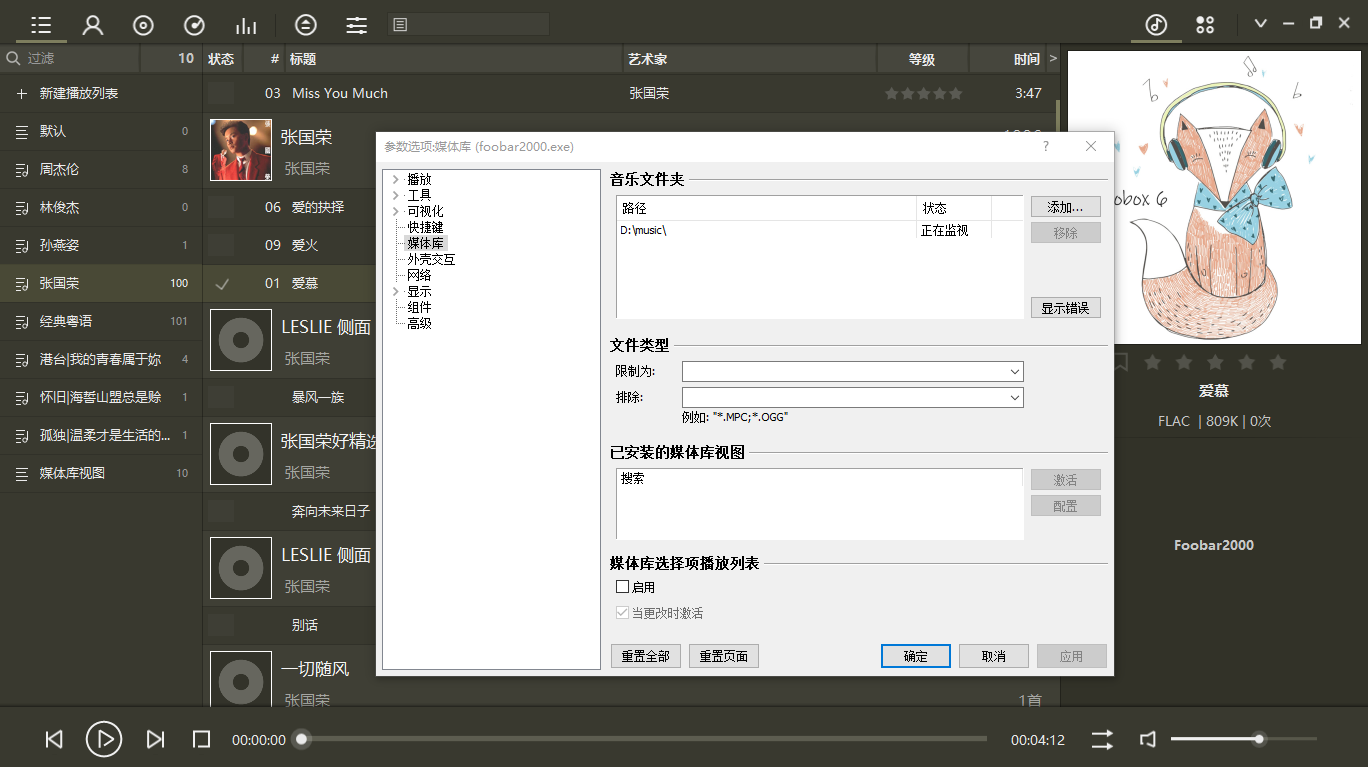Image resolution: width=1368 pixels, height=767 pixels.
Task: Open the 限制为 dropdown
Action: (853, 372)
